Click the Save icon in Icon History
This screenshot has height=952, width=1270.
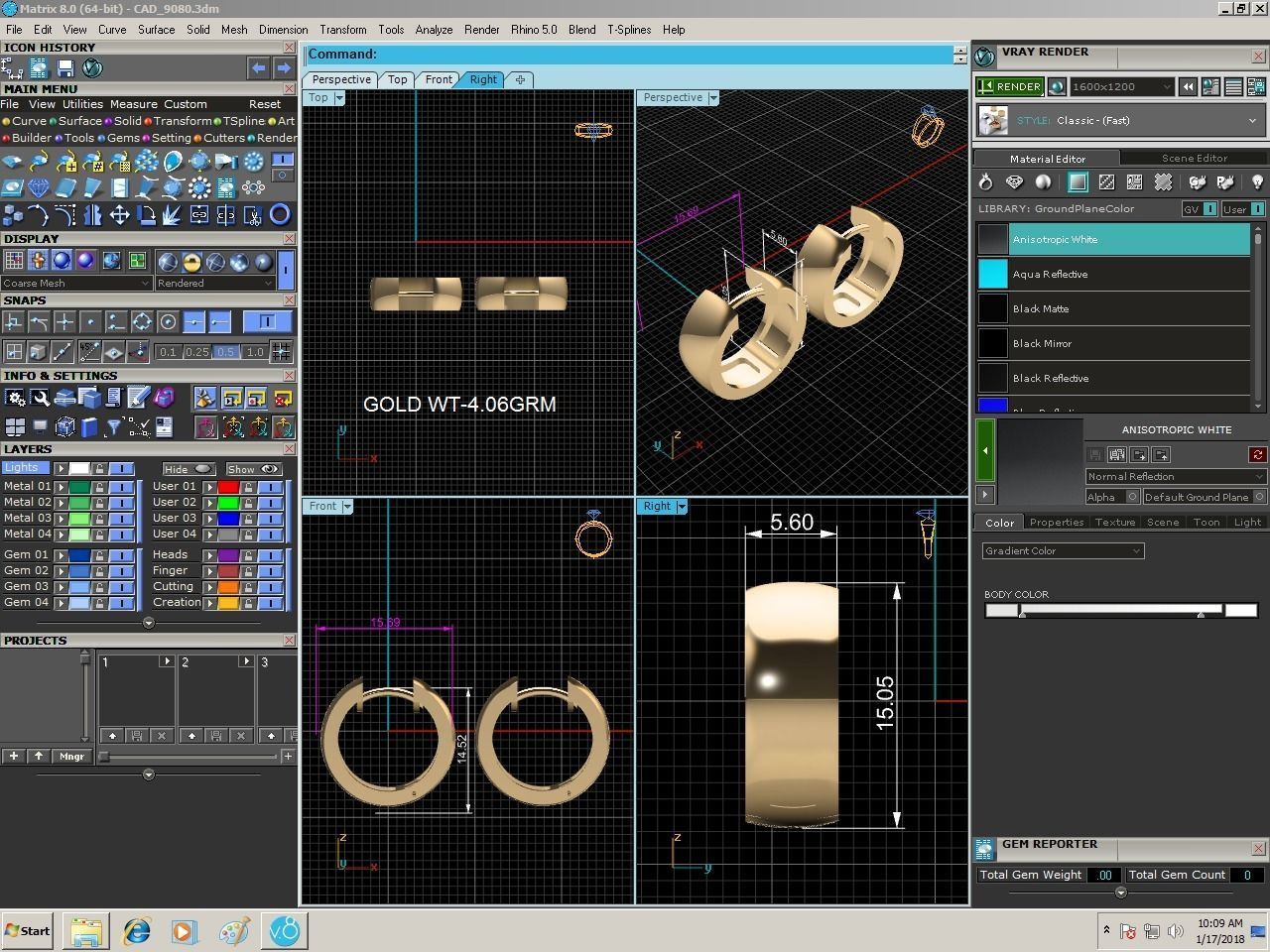point(65,68)
